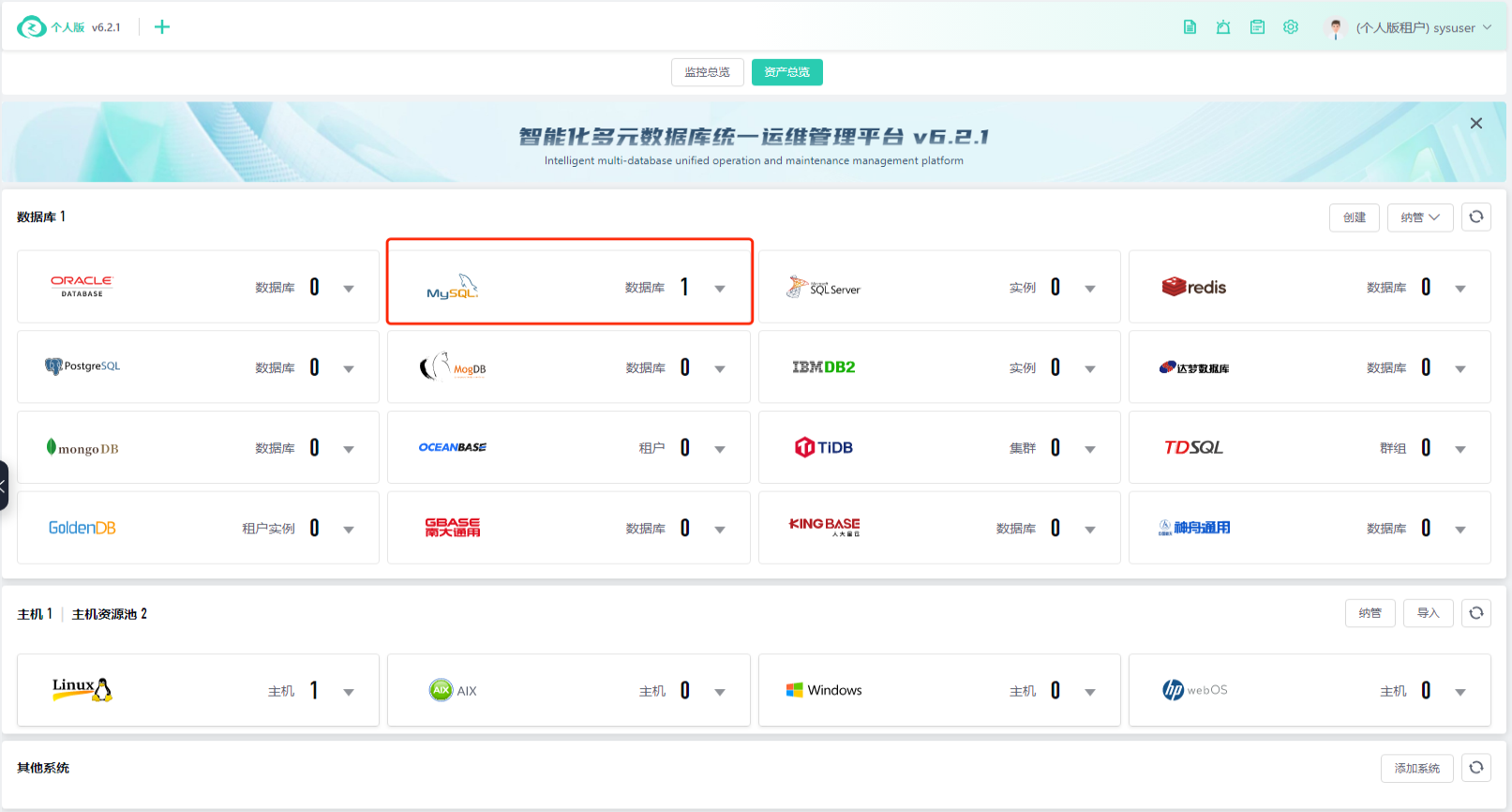Click the PostgreSQL logo

(82, 367)
